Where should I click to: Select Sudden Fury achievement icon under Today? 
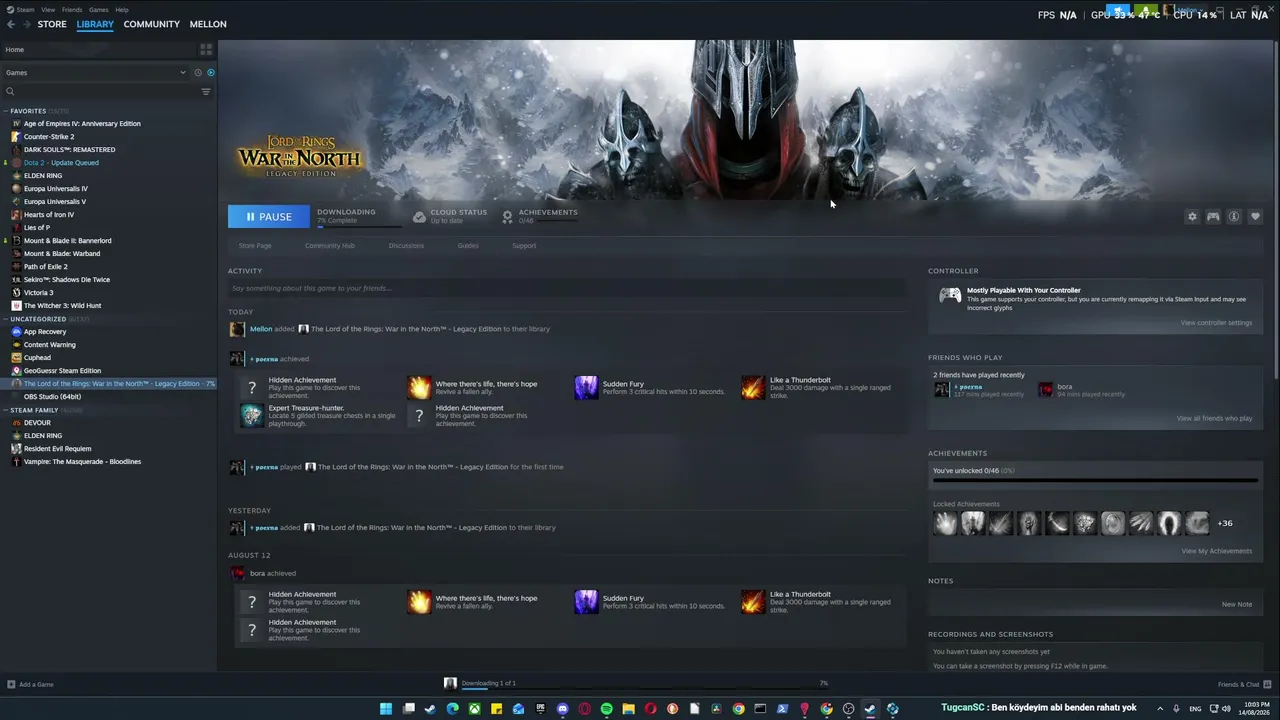(586, 387)
